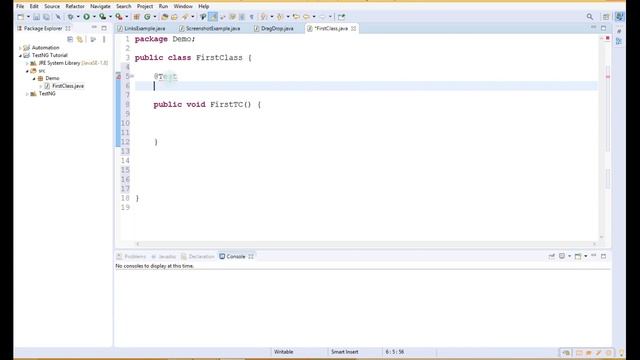Click the Open Task folder icon
Image resolution: width=640 pixels, height=360 pixels.
174,17
